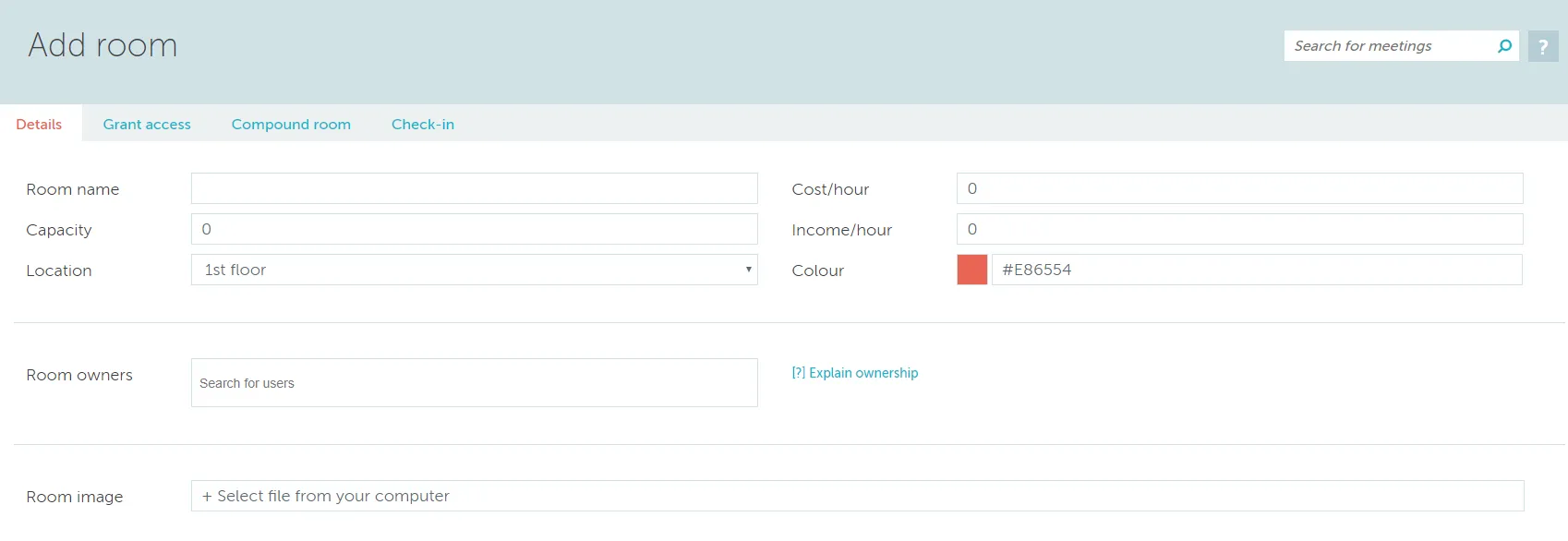This screenshot has height=541, width=1568.
Task: Open the red colour swatch picker
Action: click(972, 270)
